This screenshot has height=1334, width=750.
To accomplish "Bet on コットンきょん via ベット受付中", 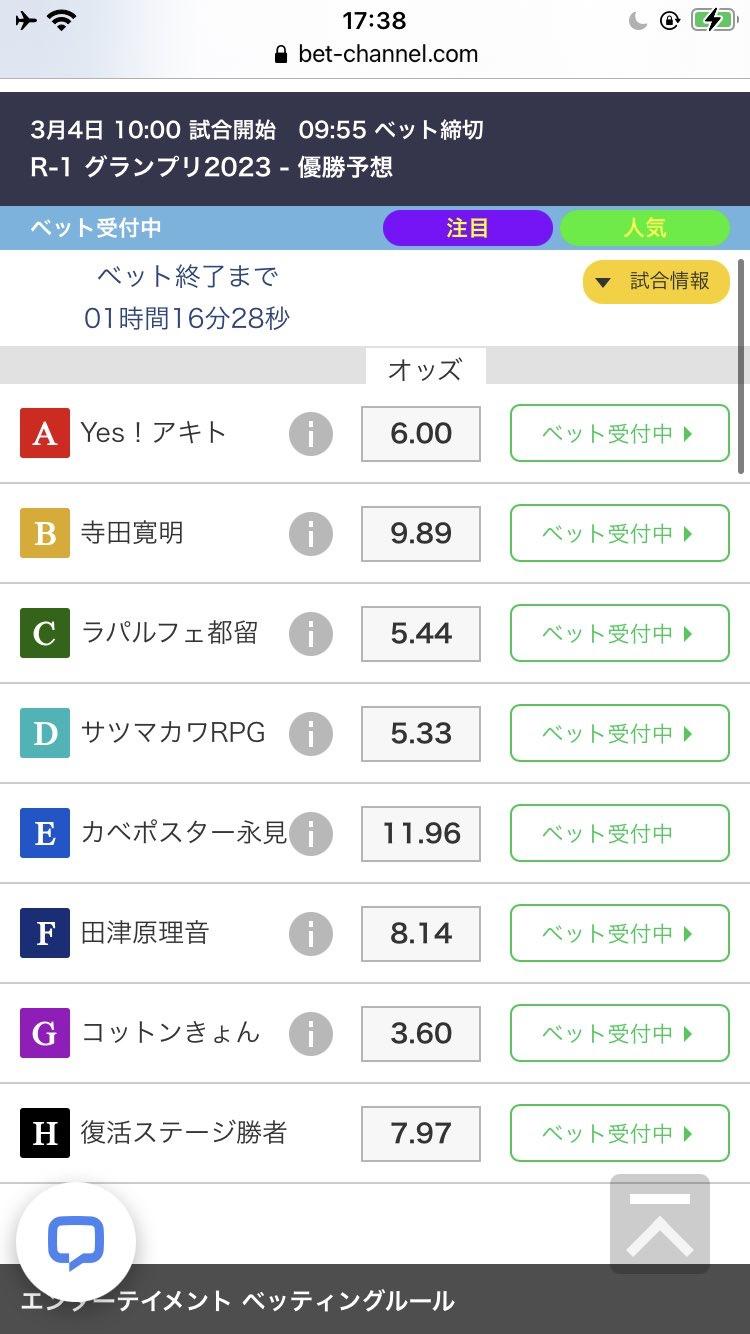I will [x=620, y=1033].
